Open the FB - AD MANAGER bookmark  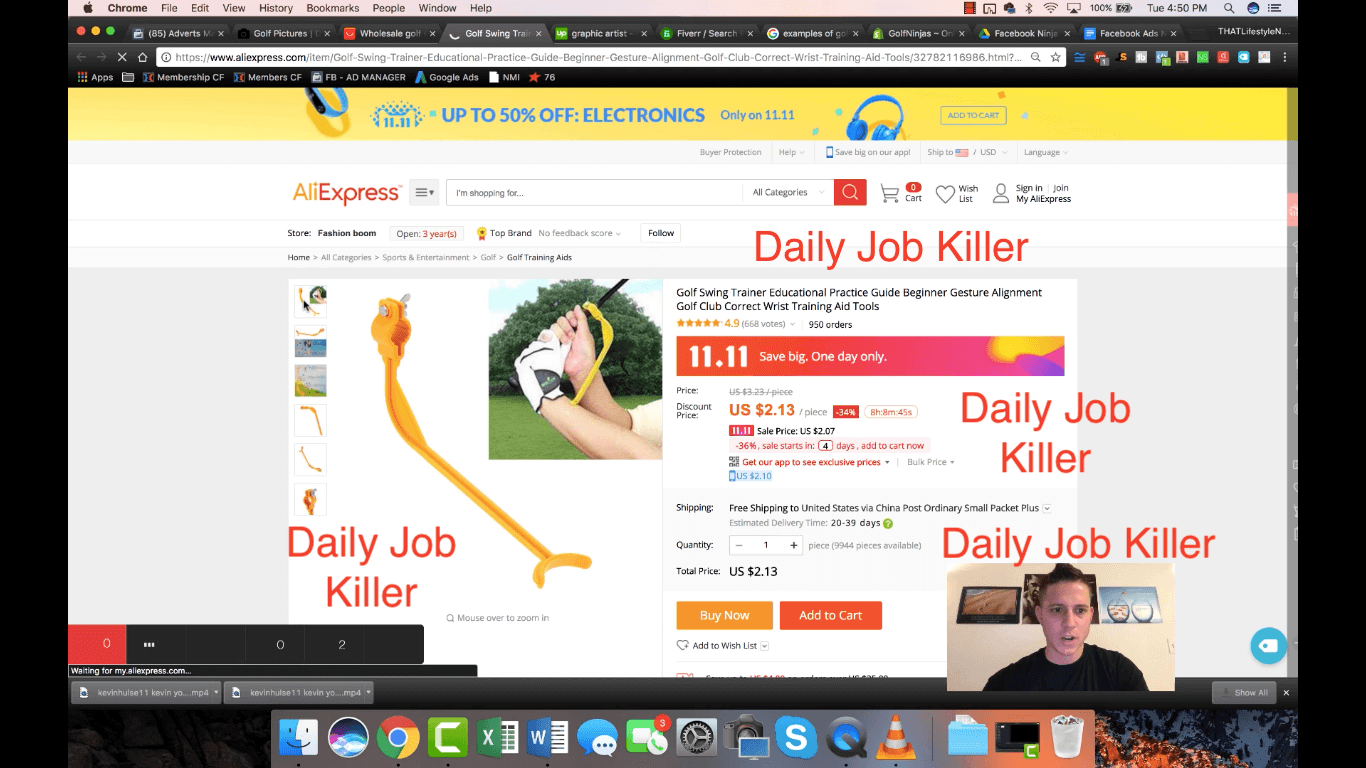tap(357, 77)
